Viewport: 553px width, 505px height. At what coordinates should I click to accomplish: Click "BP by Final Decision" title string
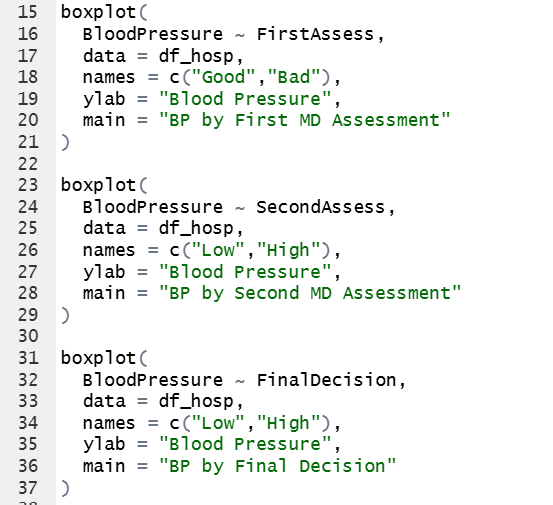(277, 466)
